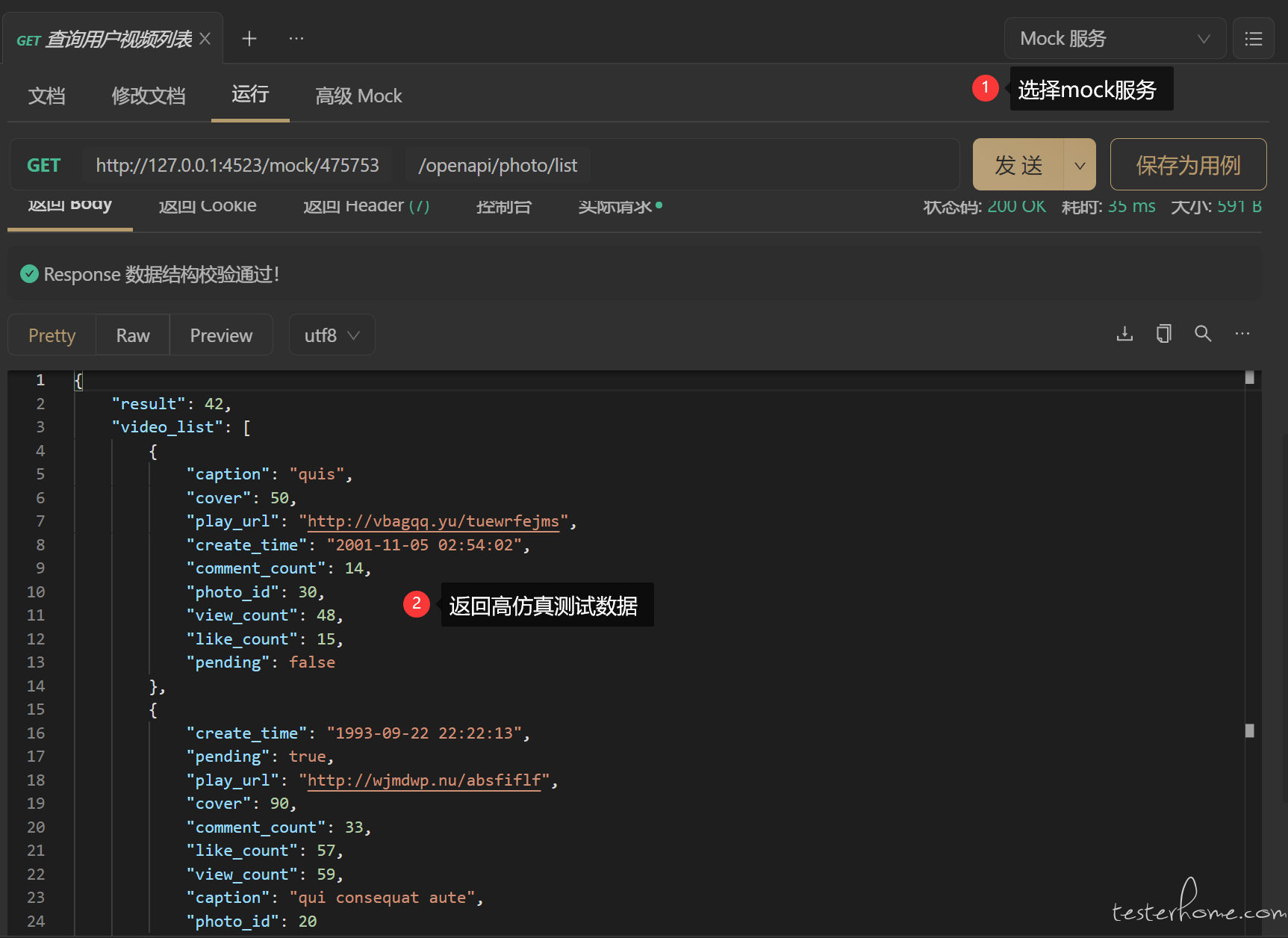This screenshot has width=1288, height=938.
Task: Click the "video_list" key line
Action: click(181, 427)
